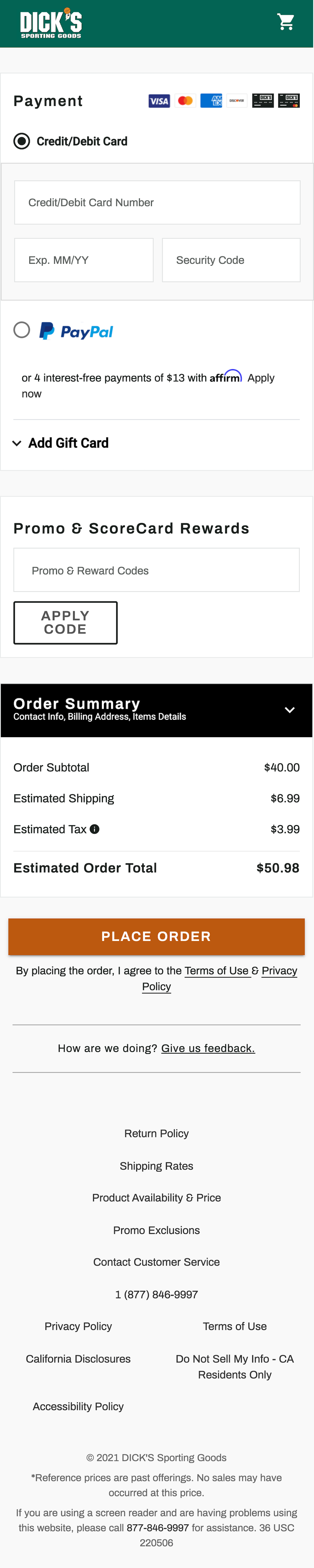The image size is (314, 1568).
Task: Click the Apply Code button
Action: click(65, 622)
